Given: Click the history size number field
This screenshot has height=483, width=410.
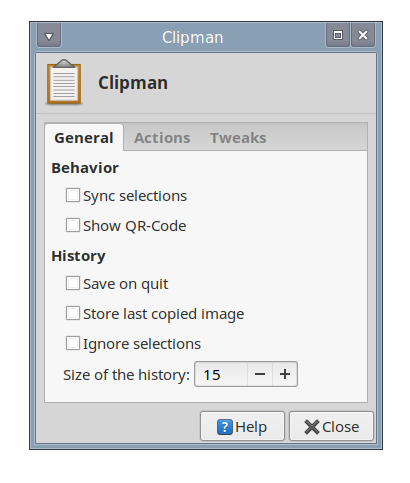Looking at the screenshot, I should tap(221, 374).
